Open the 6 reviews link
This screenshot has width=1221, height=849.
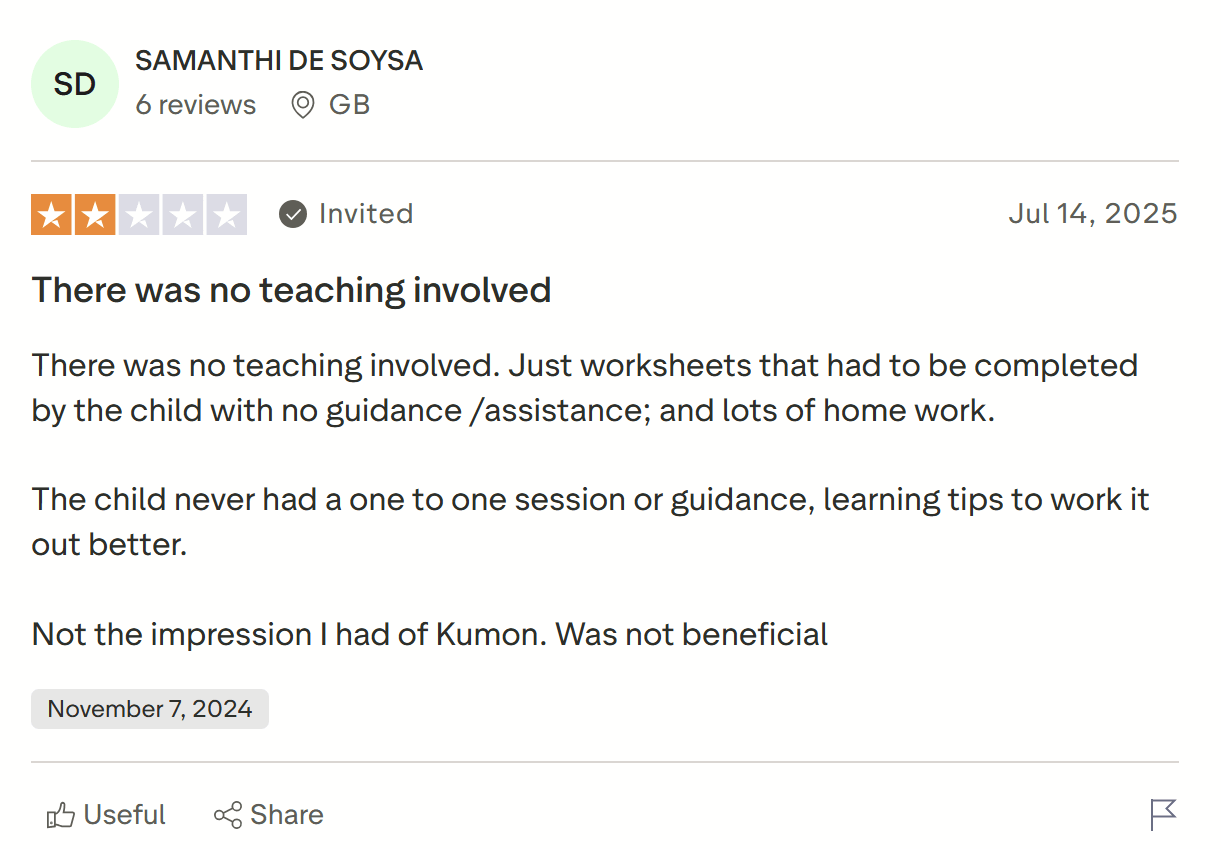point(196,104)
